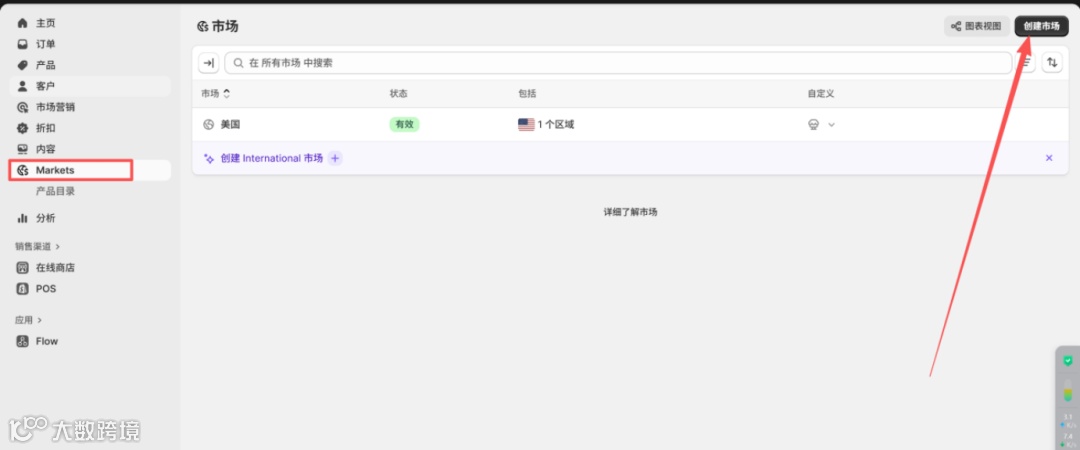Image resolution: width=1080 pixels, height=450 pixels.
Task: Click the 状态 column header
Action: (399, 93)
